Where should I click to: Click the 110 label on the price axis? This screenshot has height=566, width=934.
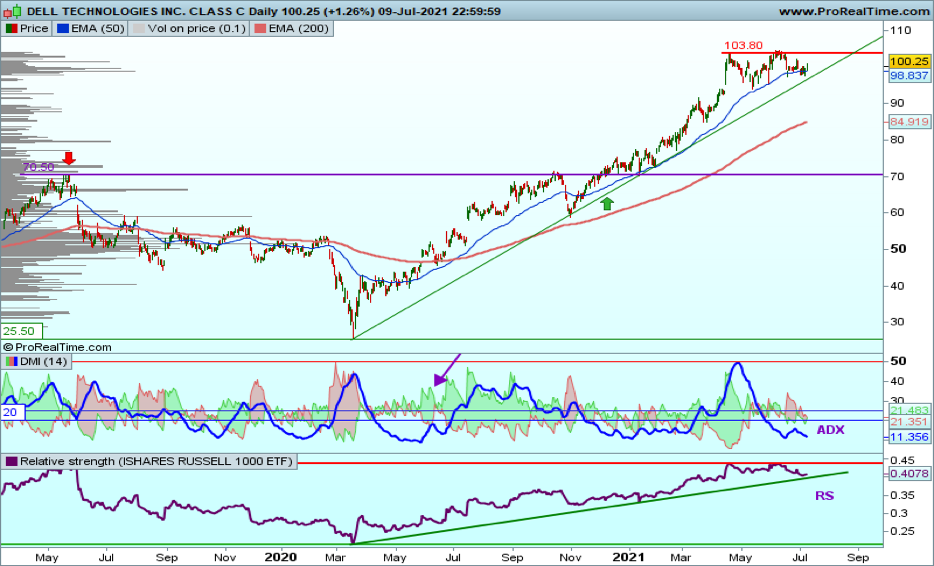click(x=901, y=30)
